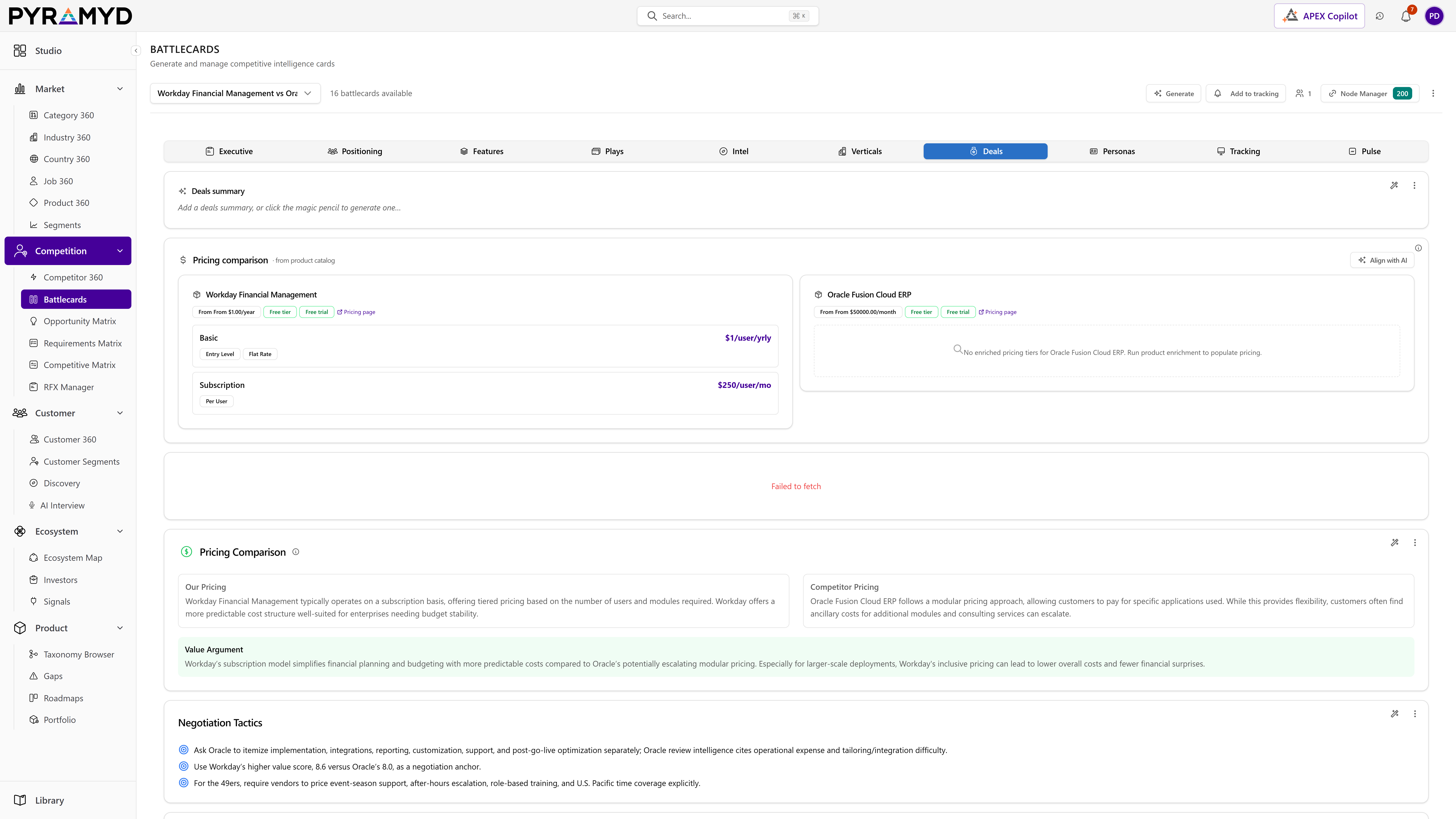The width and height of the screenshot is (1456, 819).
Task: Open battlecards header three-dot menu
Action: 1433,93
